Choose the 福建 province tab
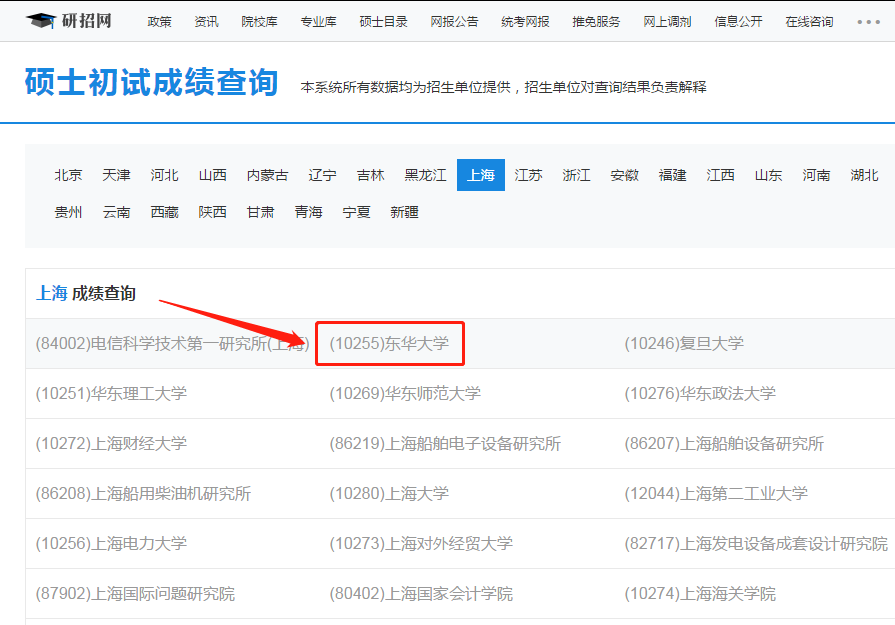The image size is (895, 625). coord(672,175)
